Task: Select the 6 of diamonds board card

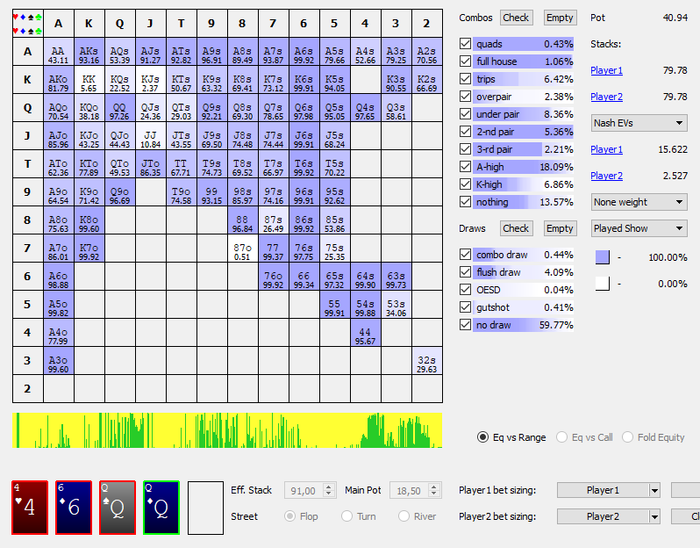Action: tap(73, 506)
